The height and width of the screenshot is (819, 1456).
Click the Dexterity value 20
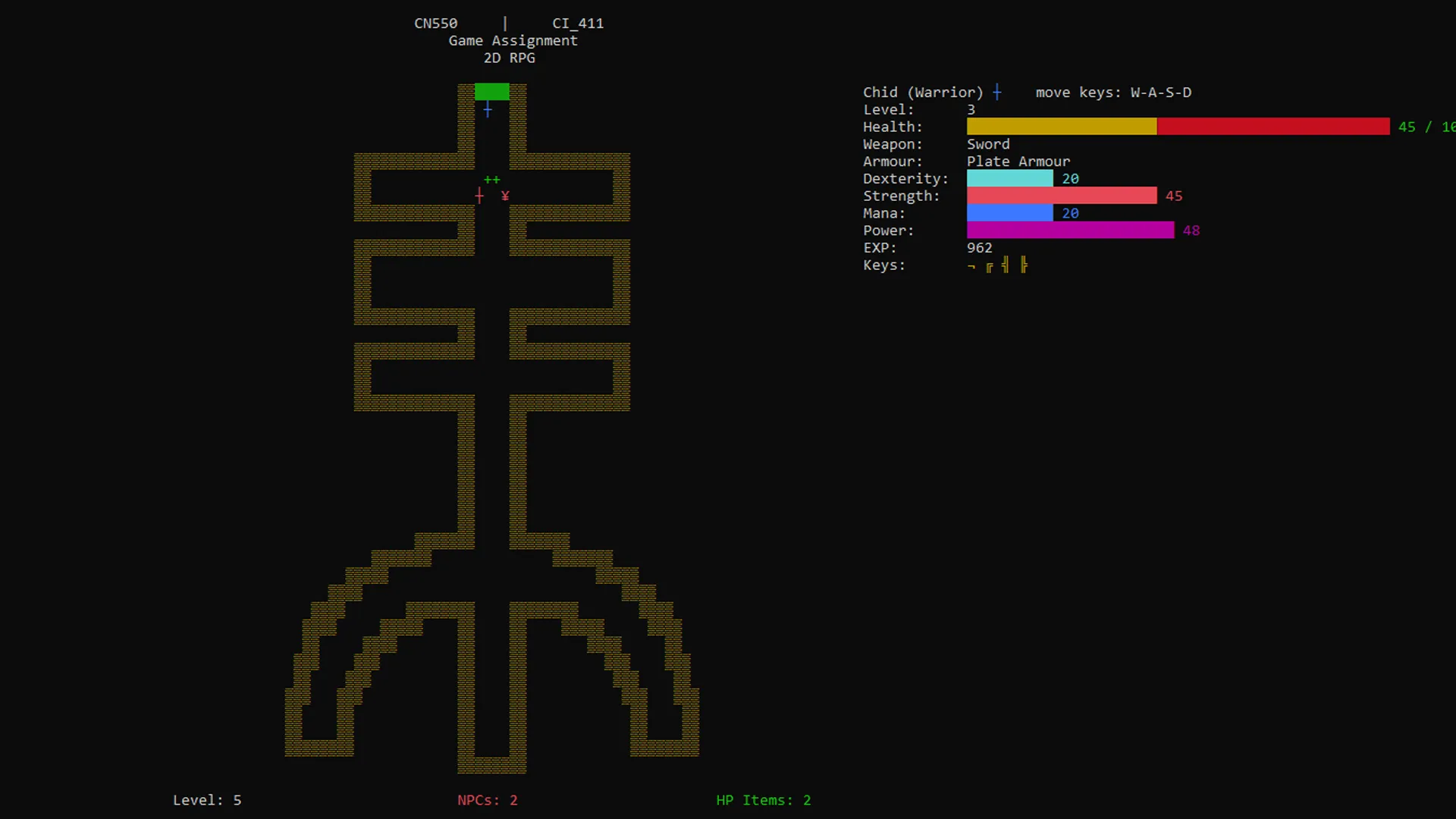click(1070, 179)
